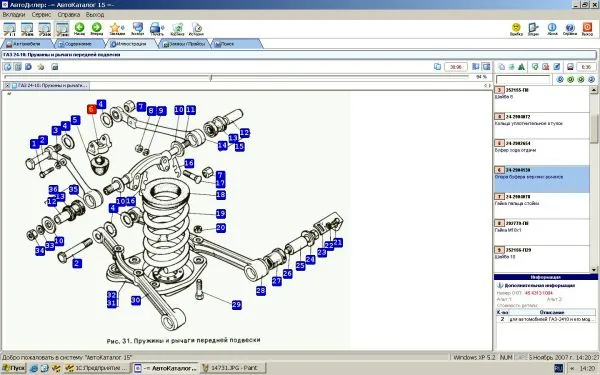Open the Корзина basket icon
The height and width of the screenshot is (375, 600).
178,28
